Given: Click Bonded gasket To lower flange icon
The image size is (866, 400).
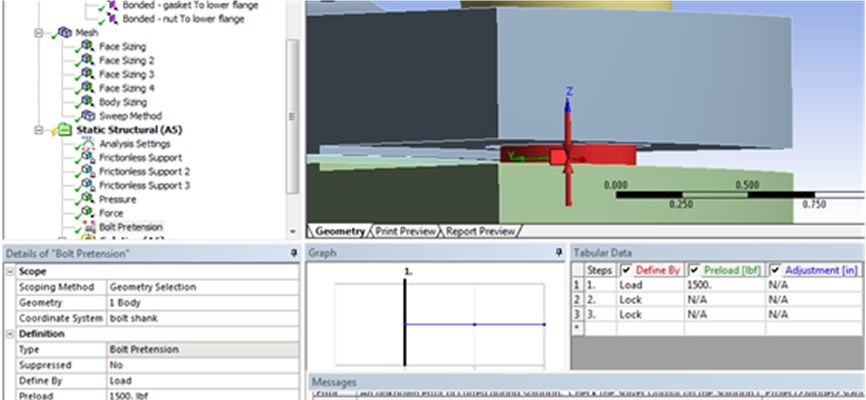Looking at the screenshot, I should coord(112,6).
